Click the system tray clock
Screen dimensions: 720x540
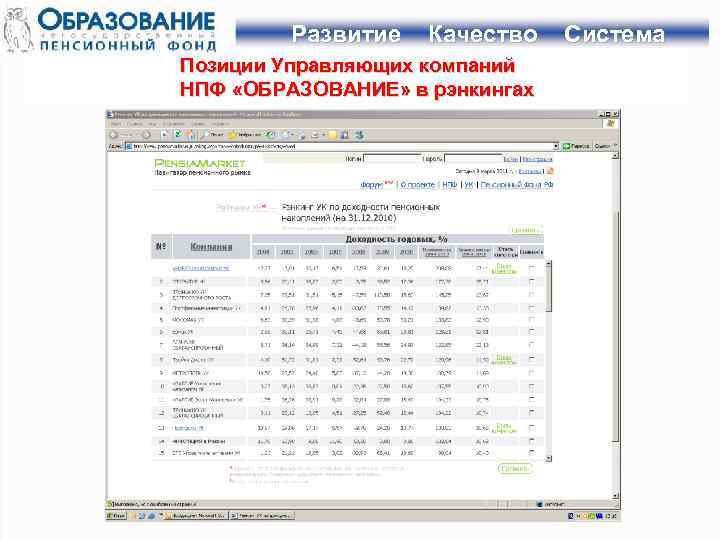(610, 516)
